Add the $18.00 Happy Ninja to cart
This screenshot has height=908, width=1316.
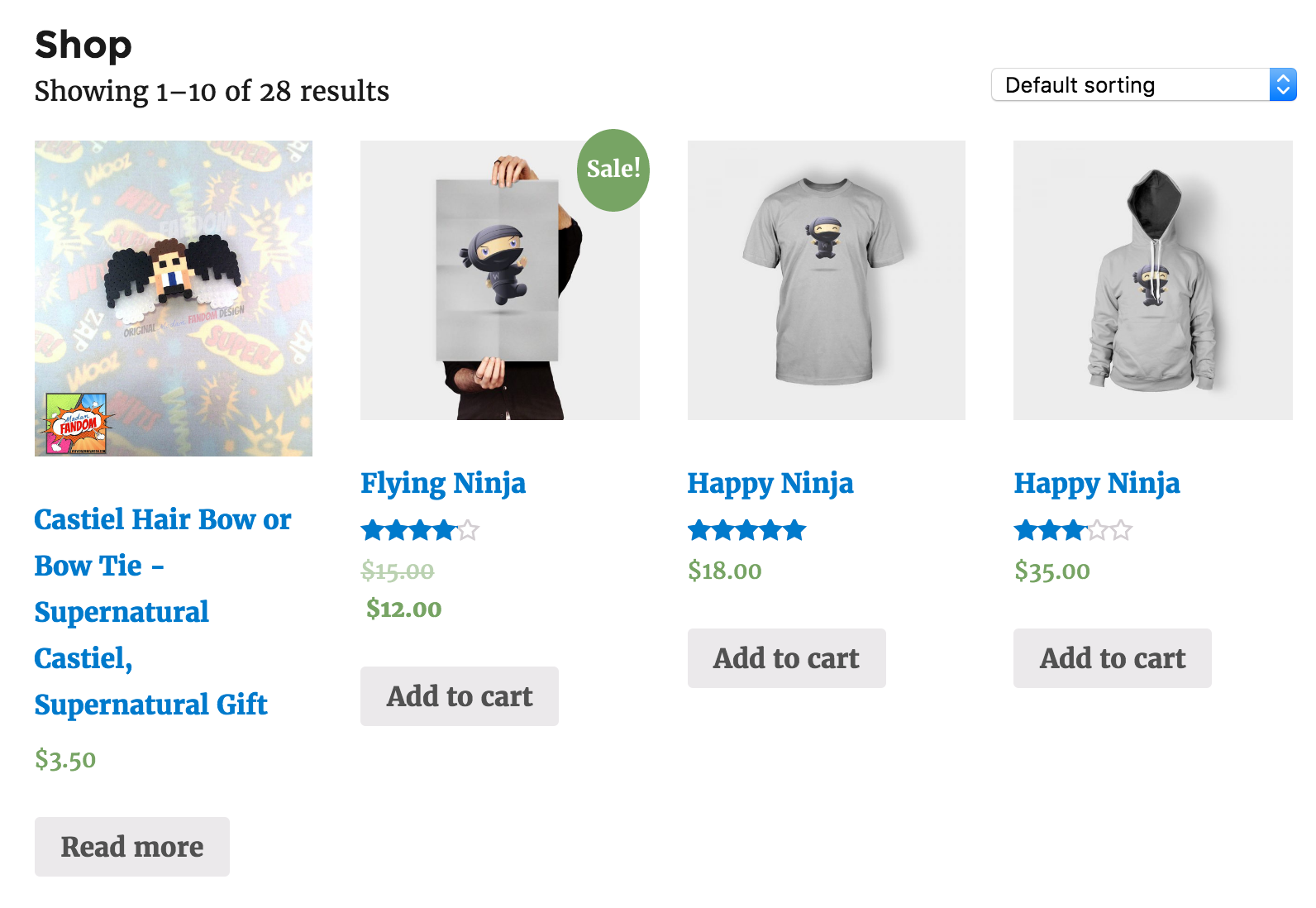click(x=786, y=658)
